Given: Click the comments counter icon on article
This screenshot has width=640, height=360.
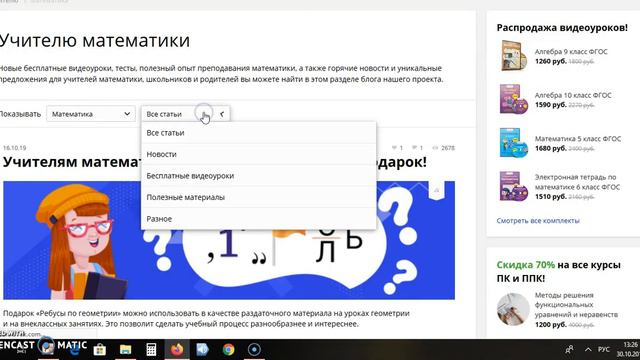Looking at the screenshot, I should 418,148.
